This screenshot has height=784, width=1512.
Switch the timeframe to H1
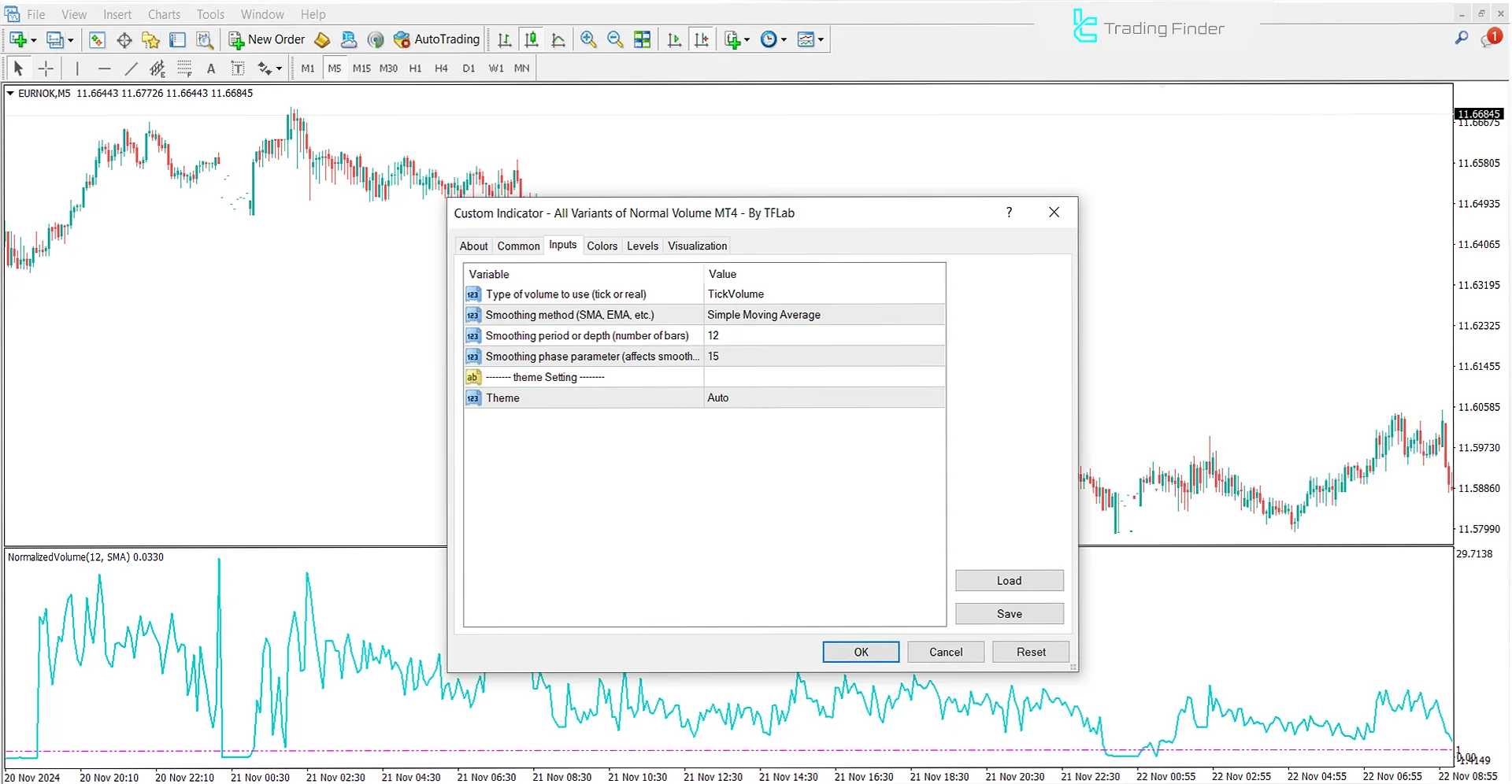tap(415, 68)
